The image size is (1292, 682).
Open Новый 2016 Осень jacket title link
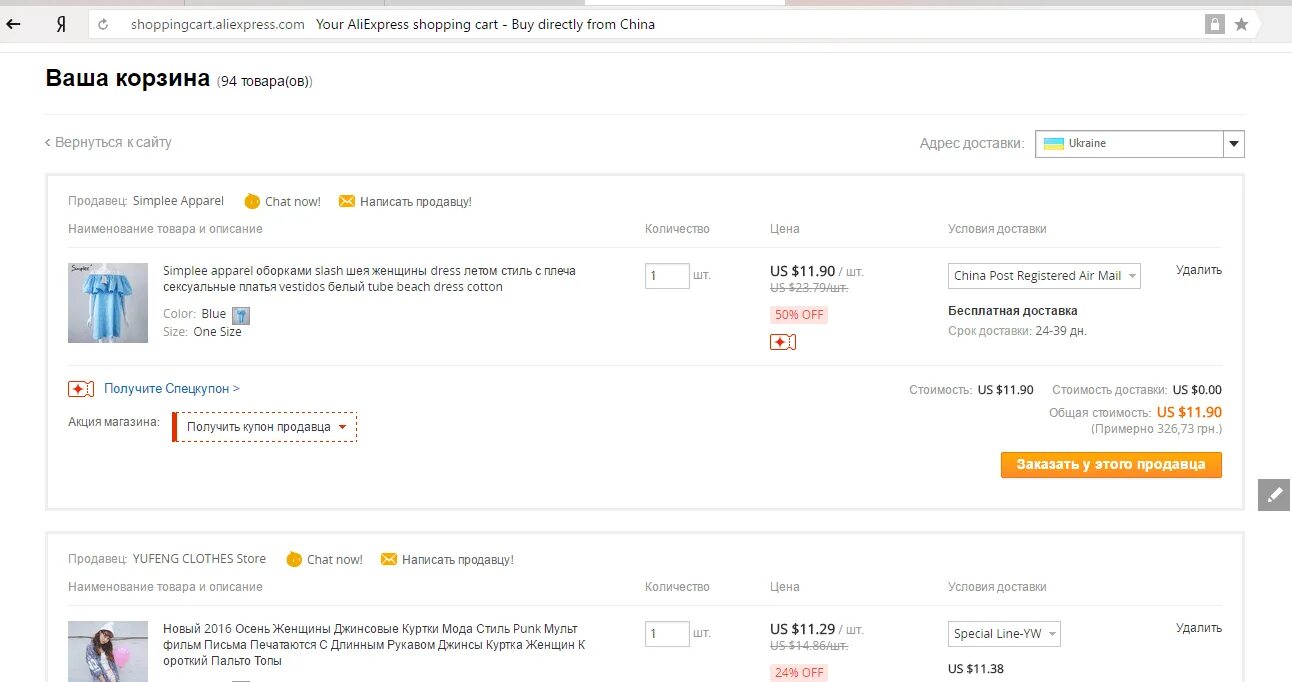click(x=374, y=645)
